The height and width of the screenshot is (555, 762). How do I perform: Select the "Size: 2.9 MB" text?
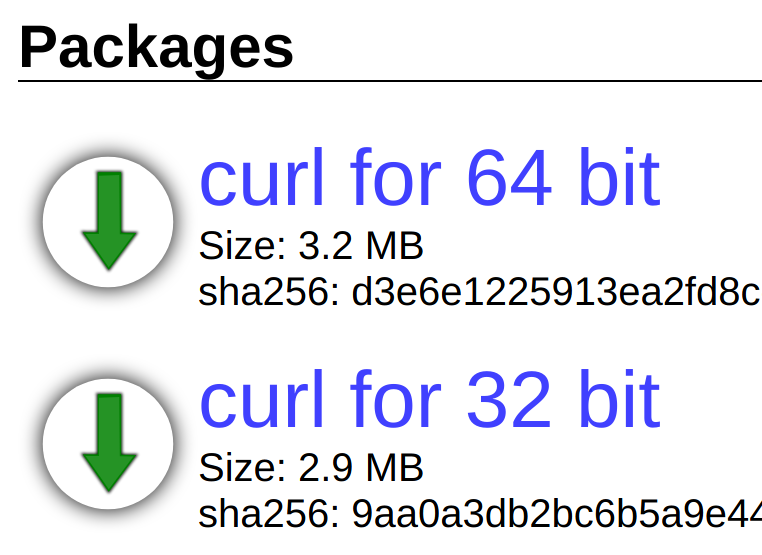pos(311,467)
